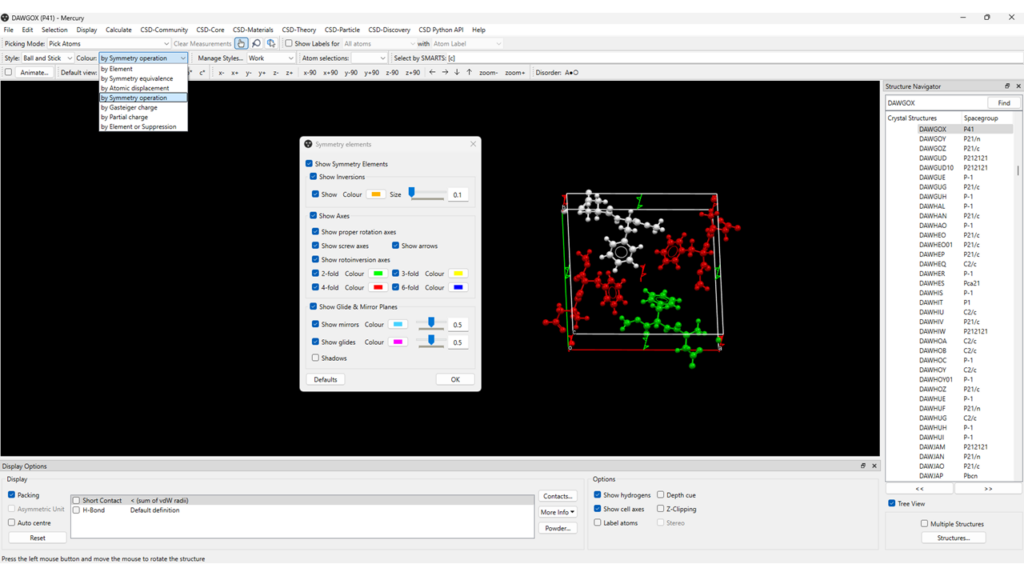Click the magnifier picking mode icon
This screenshot has width=1024, height=576.
point(257,44)
